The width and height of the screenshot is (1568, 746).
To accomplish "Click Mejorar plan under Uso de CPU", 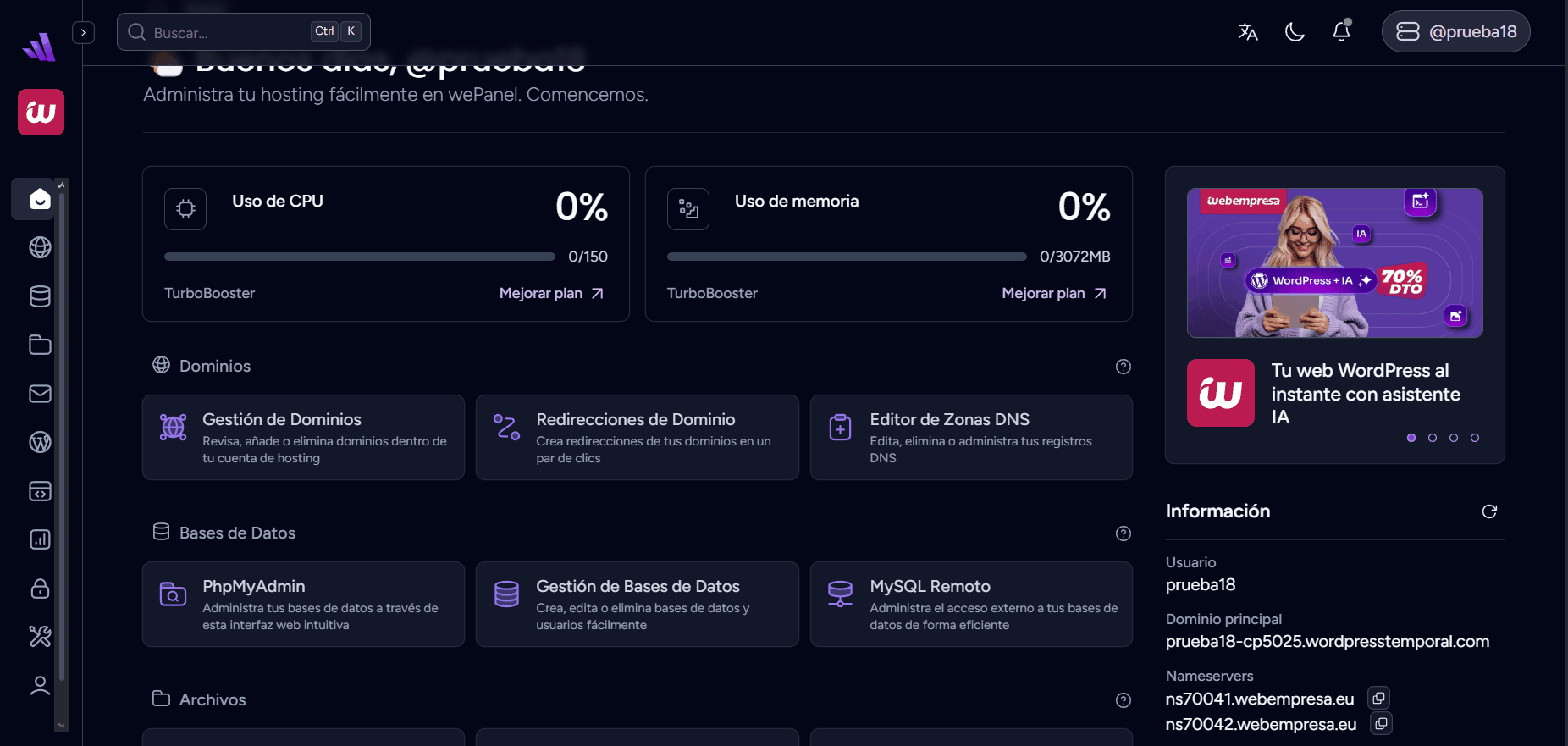I will (551, 293).
